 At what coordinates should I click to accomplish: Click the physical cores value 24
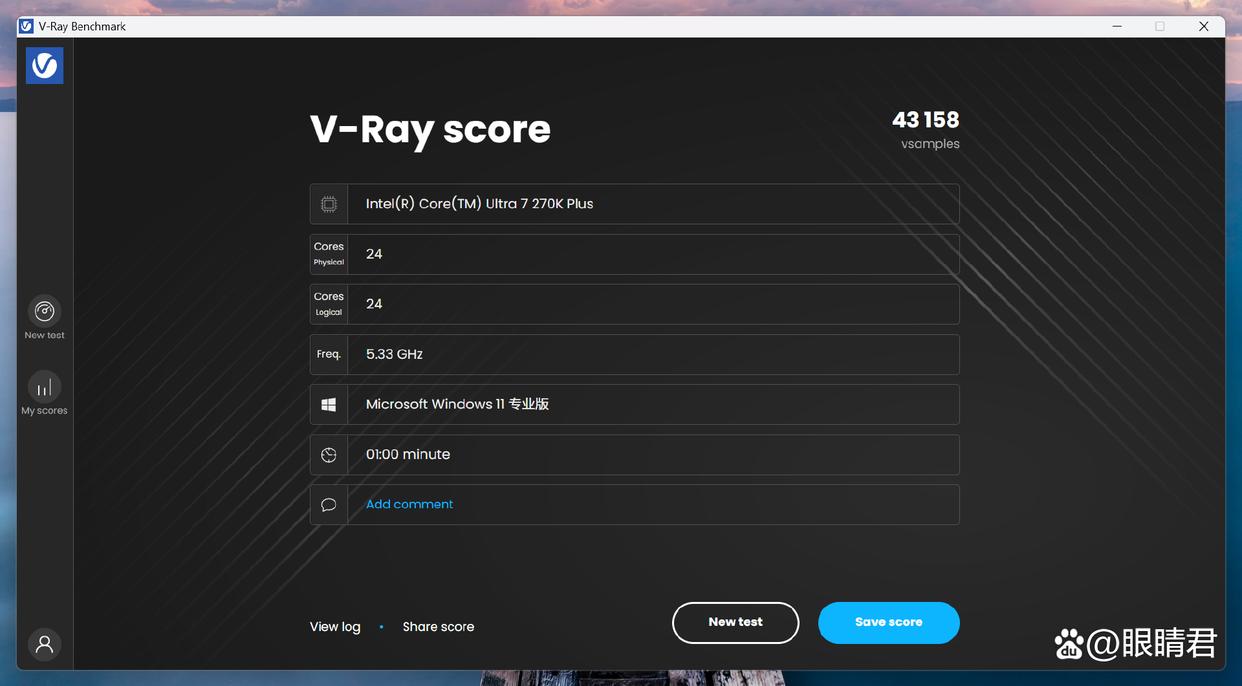coord(374,254)
